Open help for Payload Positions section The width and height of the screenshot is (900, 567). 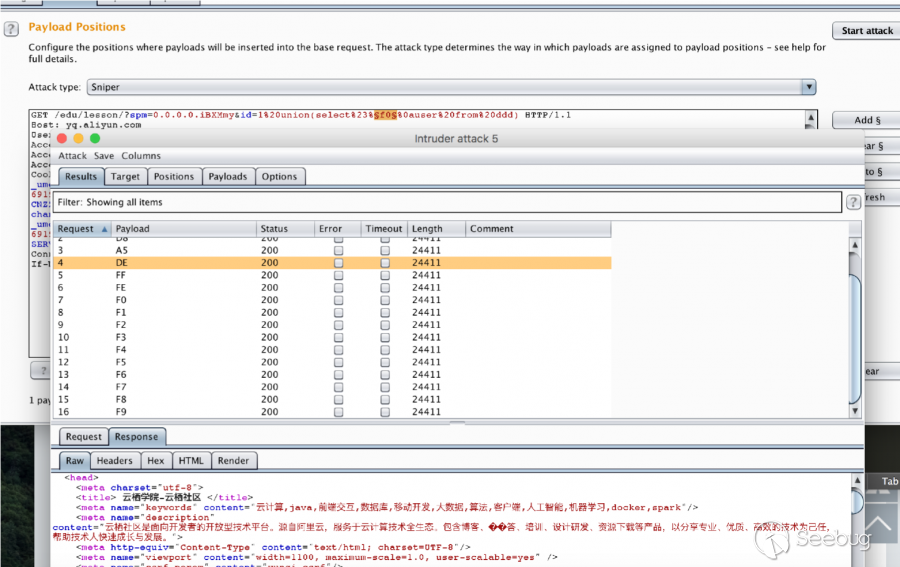click(12, 29)
